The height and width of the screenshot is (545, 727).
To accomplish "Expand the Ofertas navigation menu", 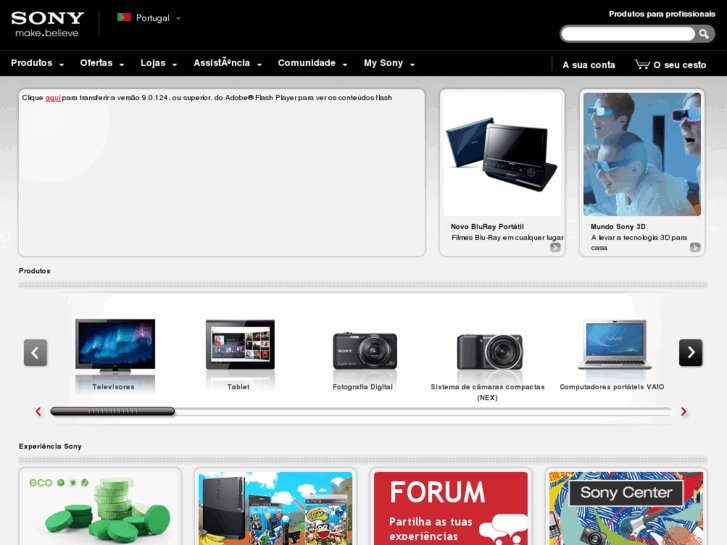I will (x=102, y=63).
